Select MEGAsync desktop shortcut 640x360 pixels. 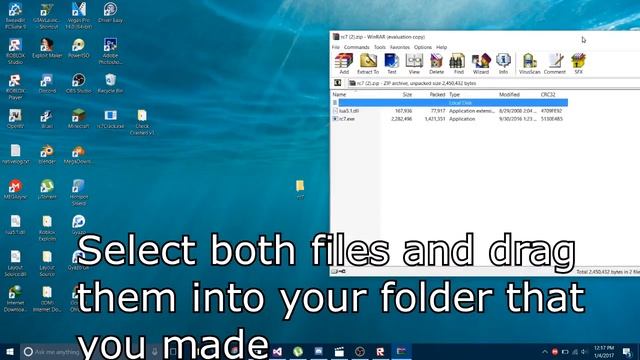[x=15, y=189]
